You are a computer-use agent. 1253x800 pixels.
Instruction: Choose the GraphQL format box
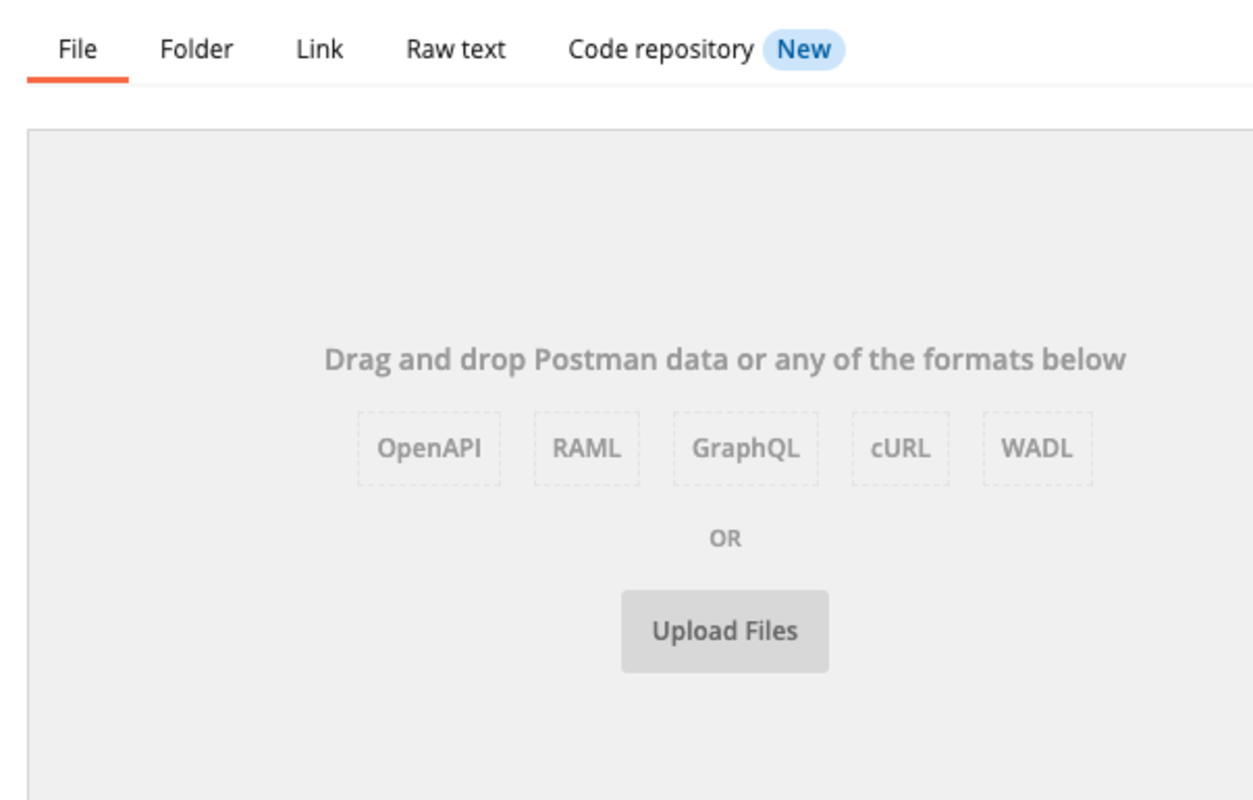click(746, 448)
